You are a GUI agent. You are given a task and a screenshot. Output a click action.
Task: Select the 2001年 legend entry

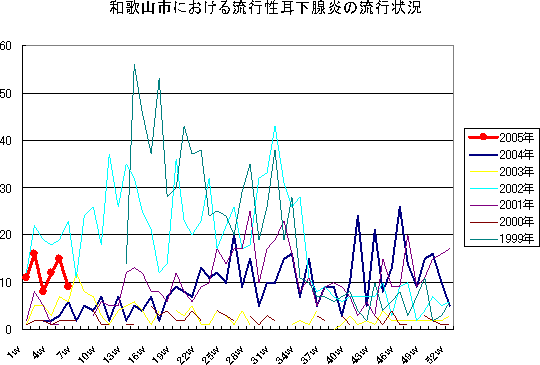click(501, 205)
